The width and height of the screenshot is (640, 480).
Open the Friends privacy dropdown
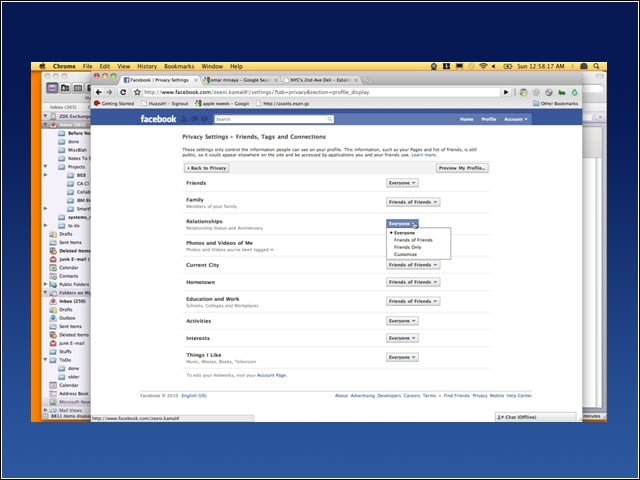402,183
